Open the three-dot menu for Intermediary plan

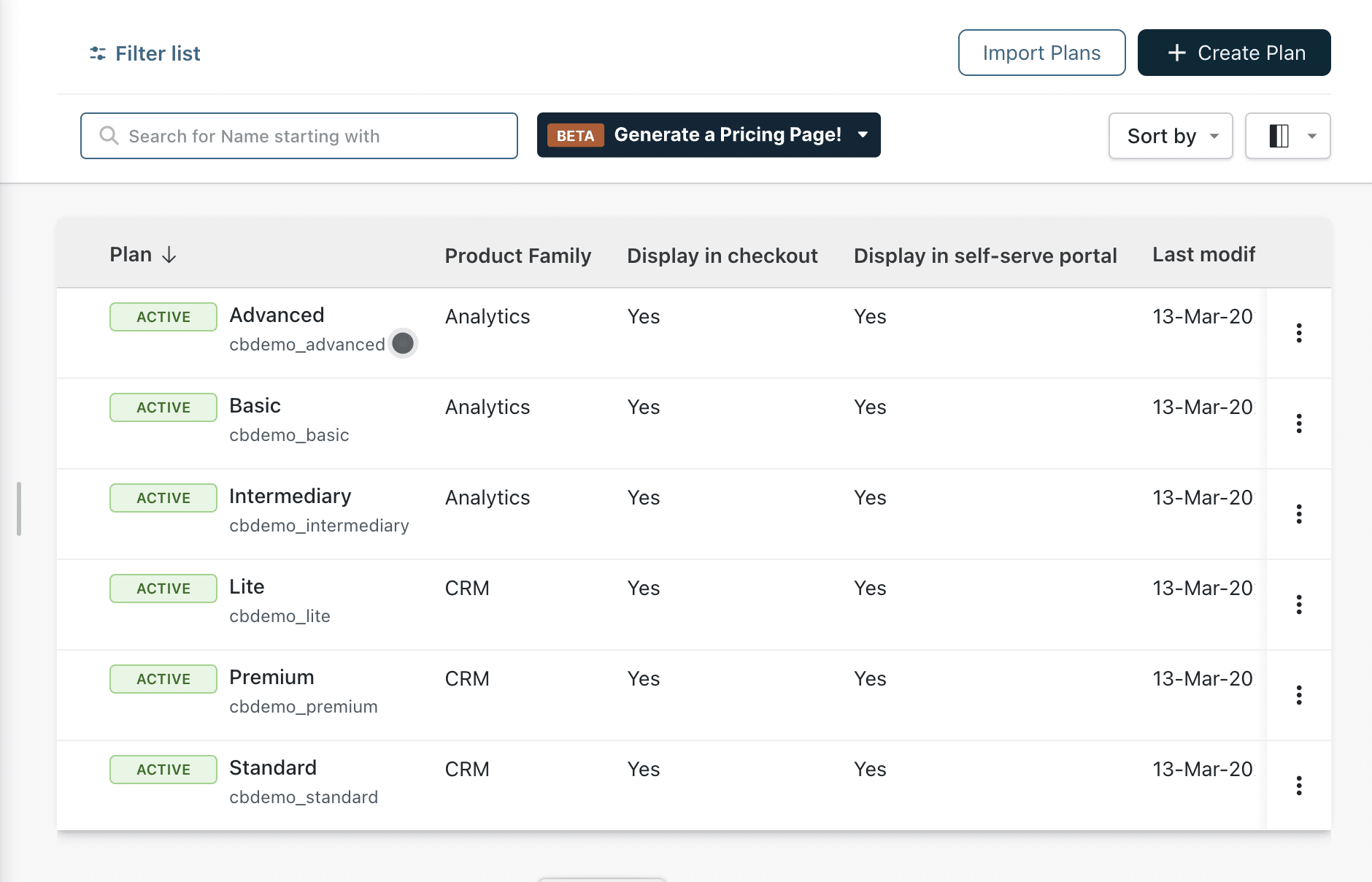point(1299,514)
